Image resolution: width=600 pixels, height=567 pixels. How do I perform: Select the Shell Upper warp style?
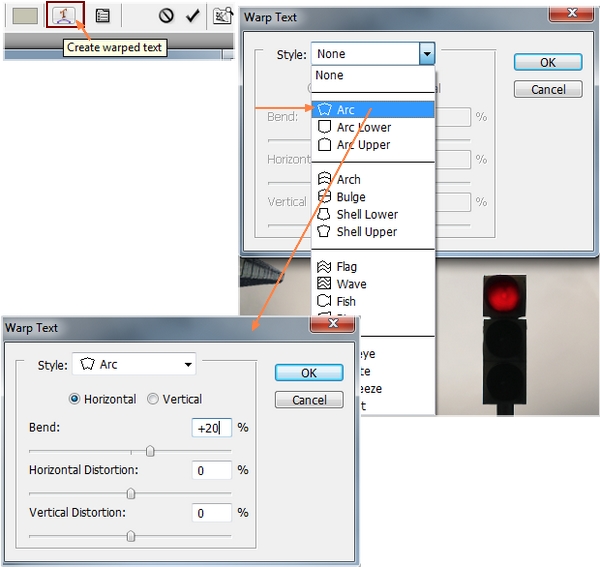tap(373, 232)
